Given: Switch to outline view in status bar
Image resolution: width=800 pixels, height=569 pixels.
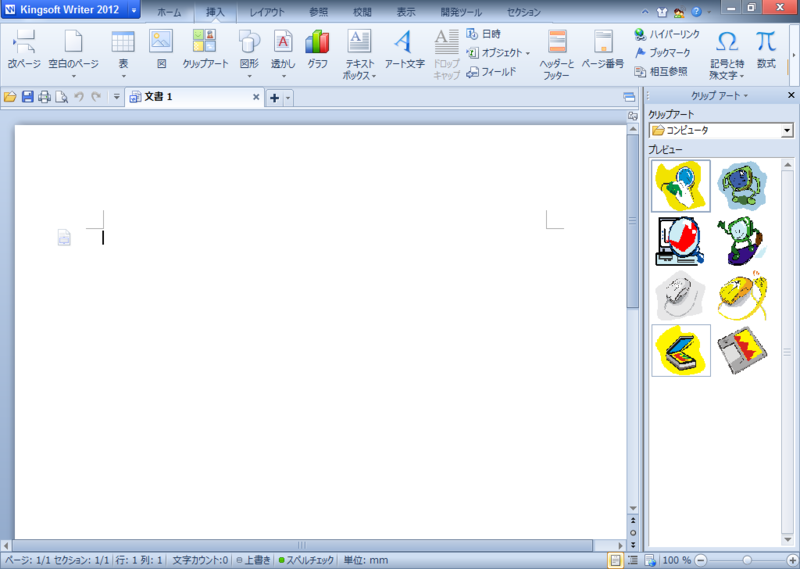Looking at the screenshot, I should point(633,560).
